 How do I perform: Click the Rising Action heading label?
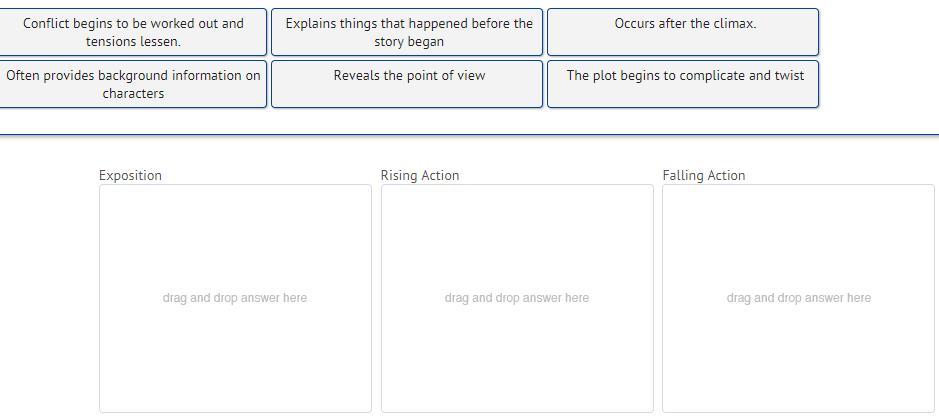tap(419, 175)
